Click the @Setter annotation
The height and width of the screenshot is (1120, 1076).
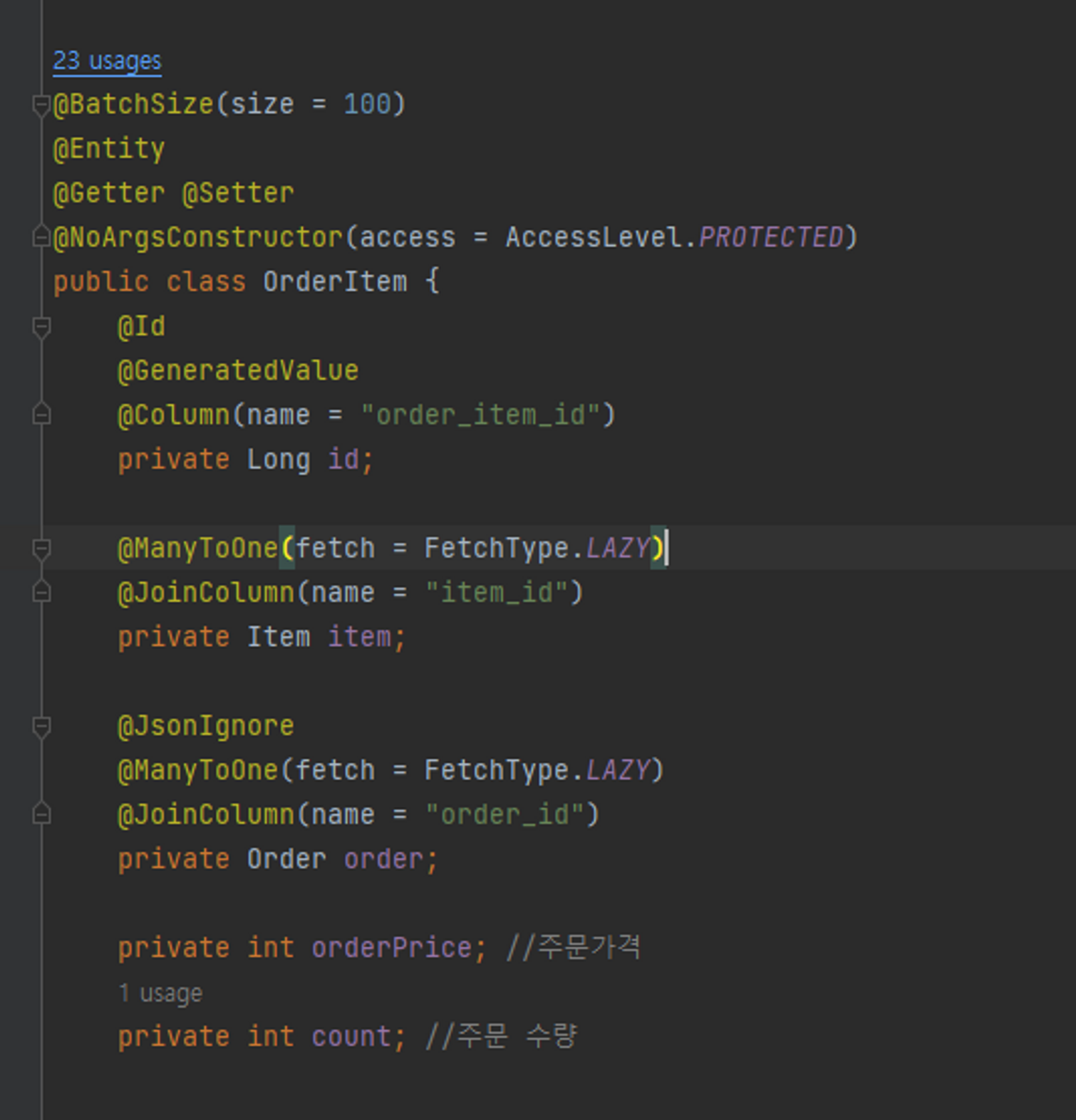click(238, 193)
